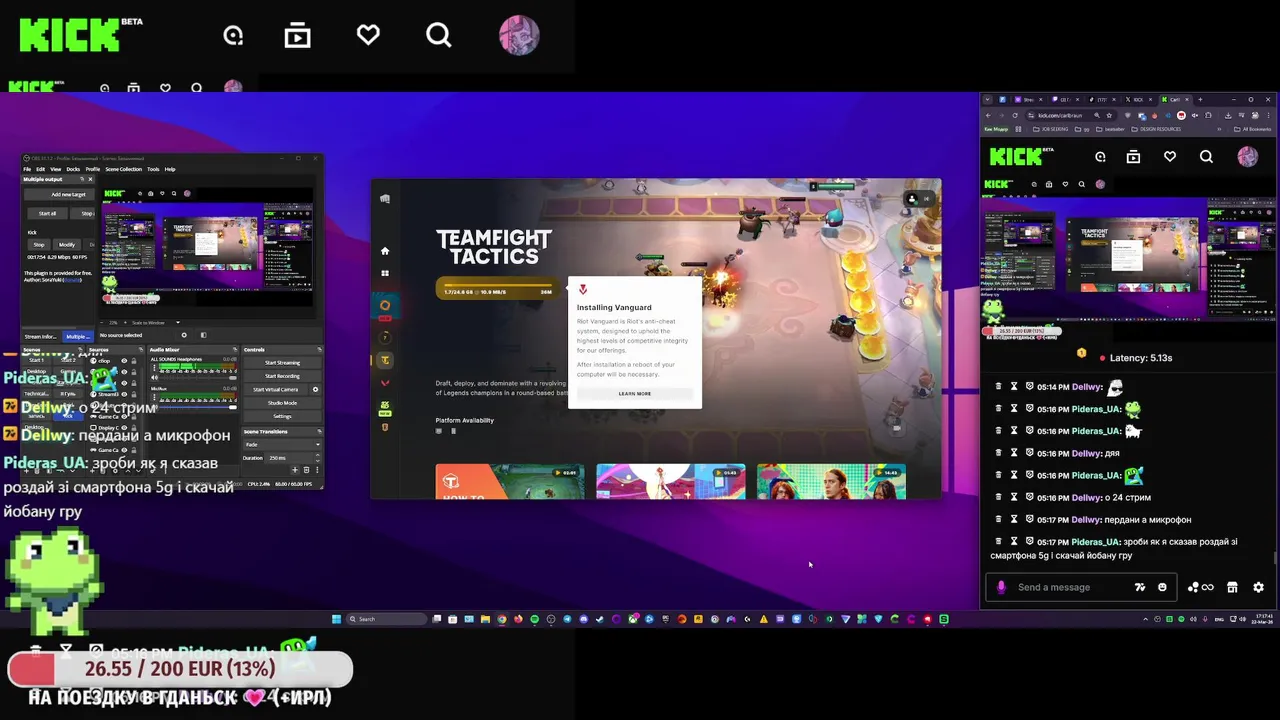Open the Docks menu in OBS
Viewport: 1280px width, 720px height.
[x=73, y=169]
